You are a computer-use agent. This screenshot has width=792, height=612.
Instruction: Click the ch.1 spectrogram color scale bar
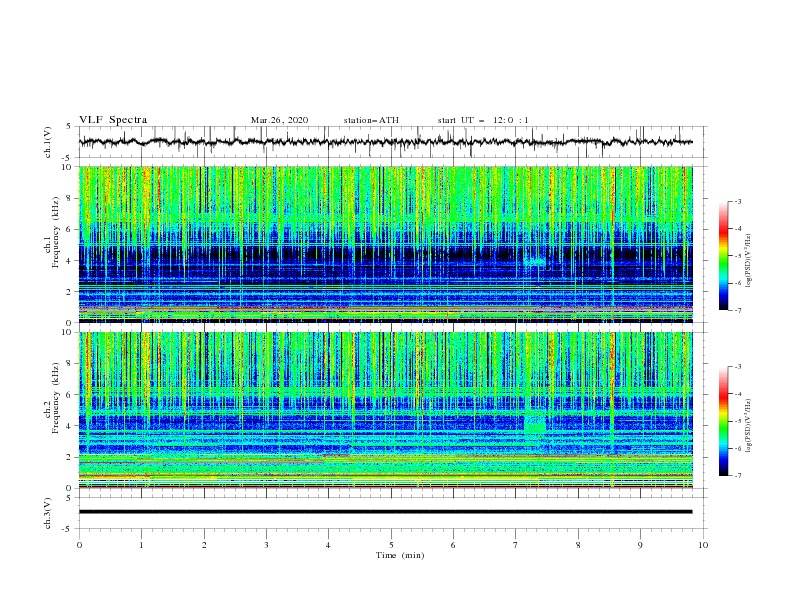[724, 256]
